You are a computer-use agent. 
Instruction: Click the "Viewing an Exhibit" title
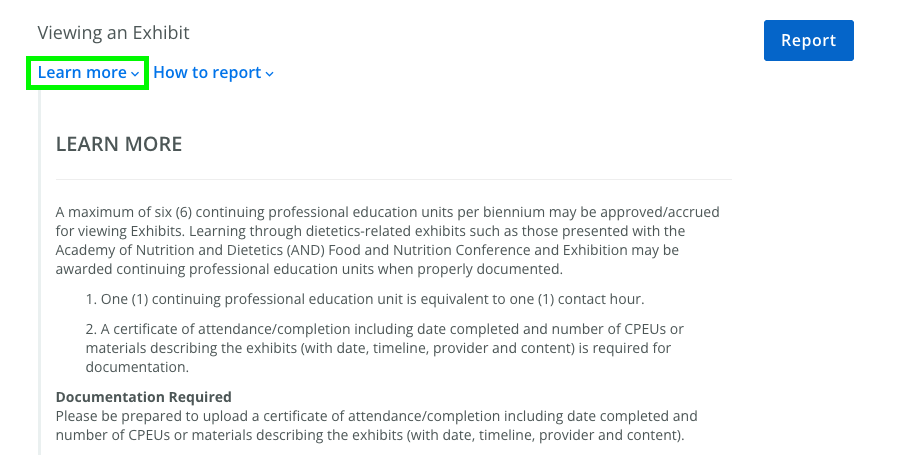point(113,33)
